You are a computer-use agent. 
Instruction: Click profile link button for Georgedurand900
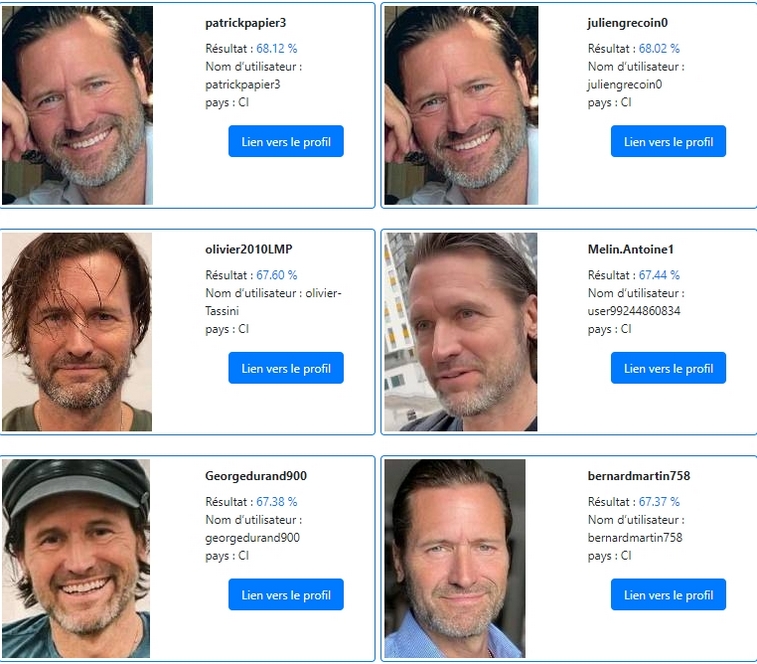point(286,595)
